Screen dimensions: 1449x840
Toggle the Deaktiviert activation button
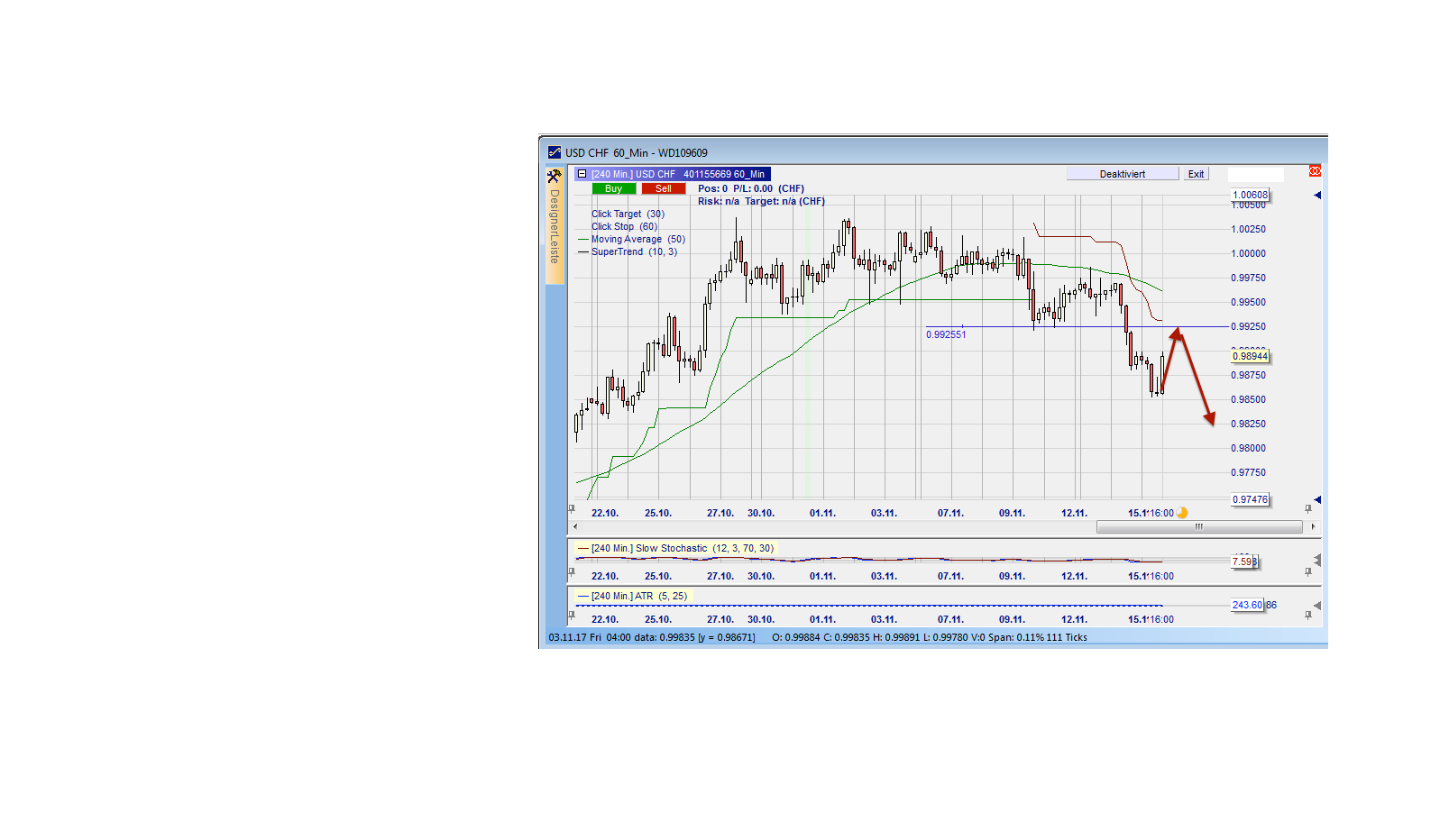click(x=1123, y=173)
